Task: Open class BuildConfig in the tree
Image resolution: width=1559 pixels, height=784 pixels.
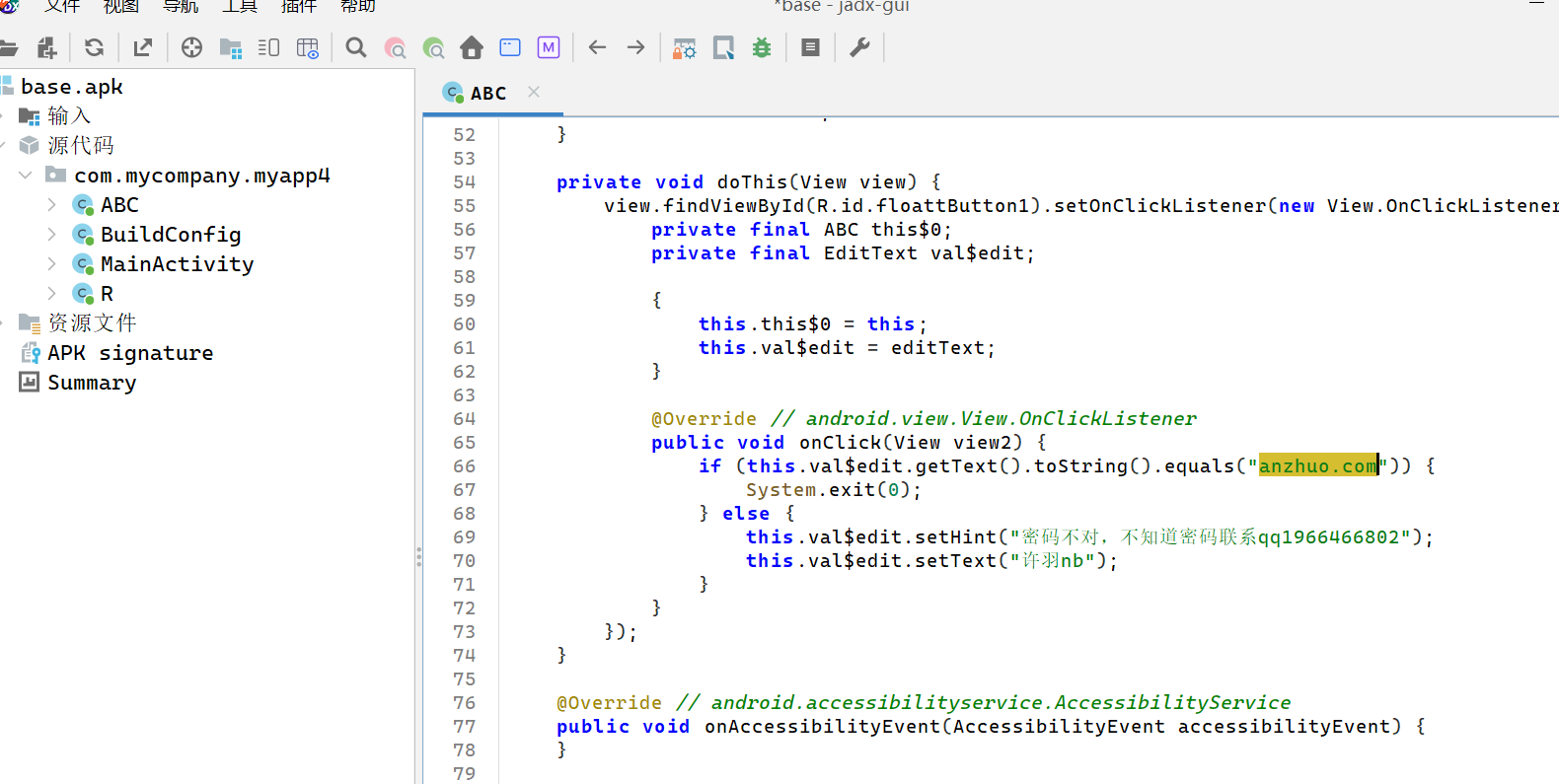Action: click(171, 235)
